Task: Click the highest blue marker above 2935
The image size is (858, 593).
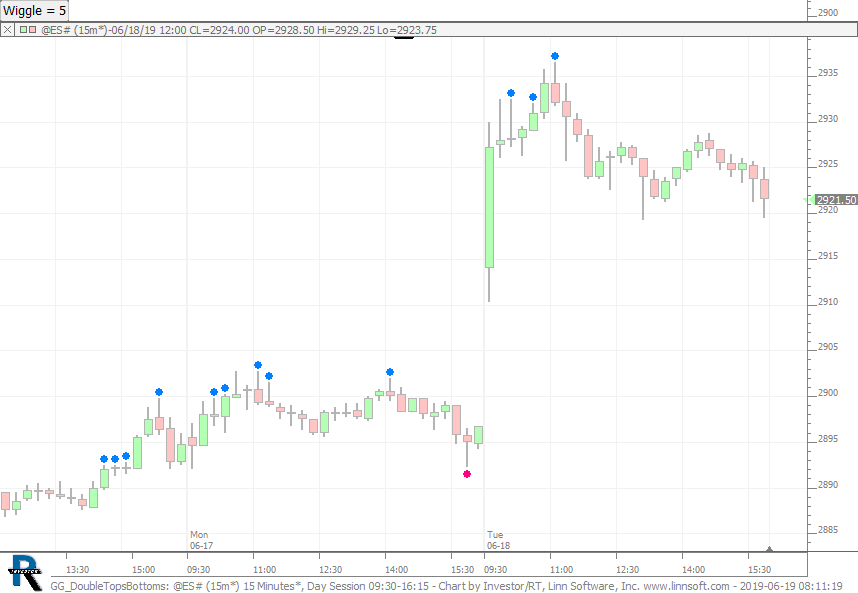Action: (555, 56)
